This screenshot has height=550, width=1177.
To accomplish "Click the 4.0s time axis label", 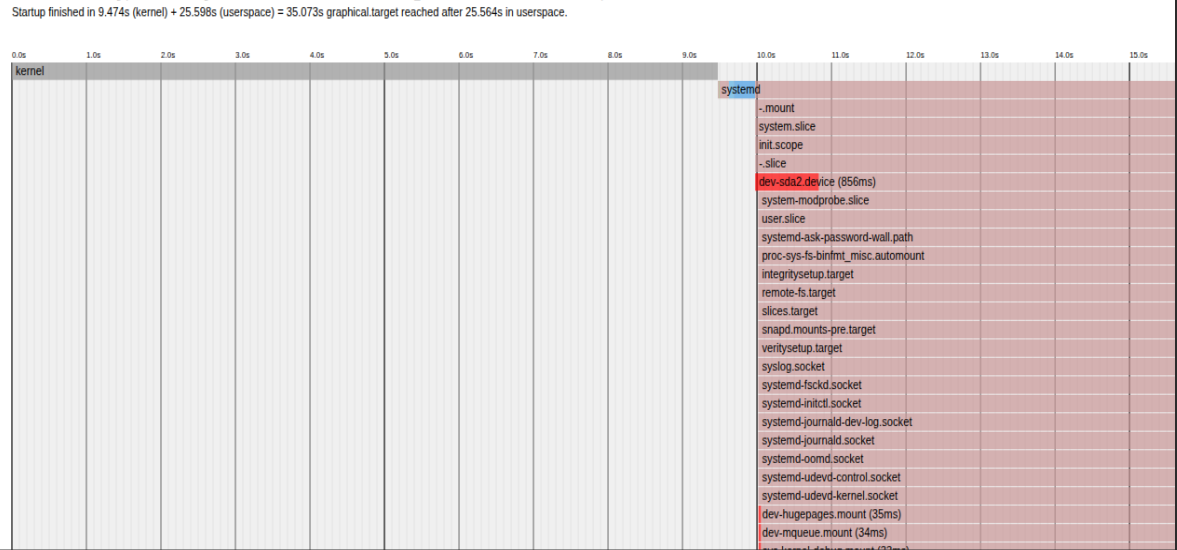I will pos(317,56).
